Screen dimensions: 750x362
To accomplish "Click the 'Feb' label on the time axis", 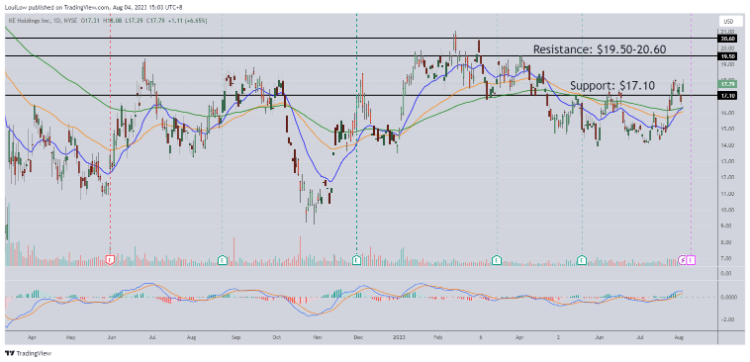I will tap(438, 337).
